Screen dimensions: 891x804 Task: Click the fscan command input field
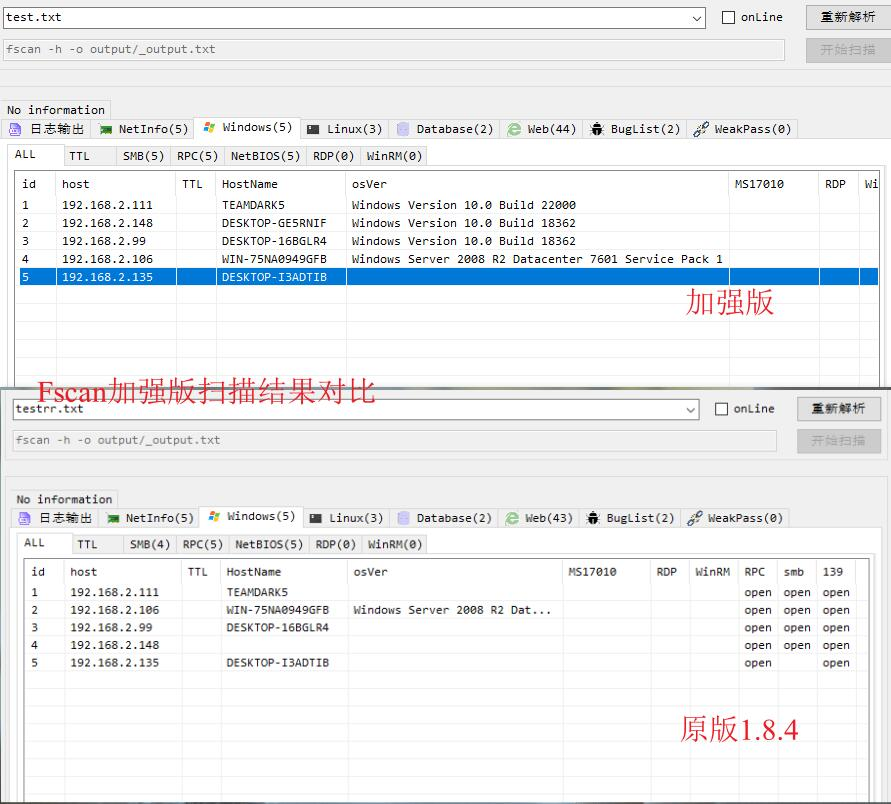(x=390, y=48)
